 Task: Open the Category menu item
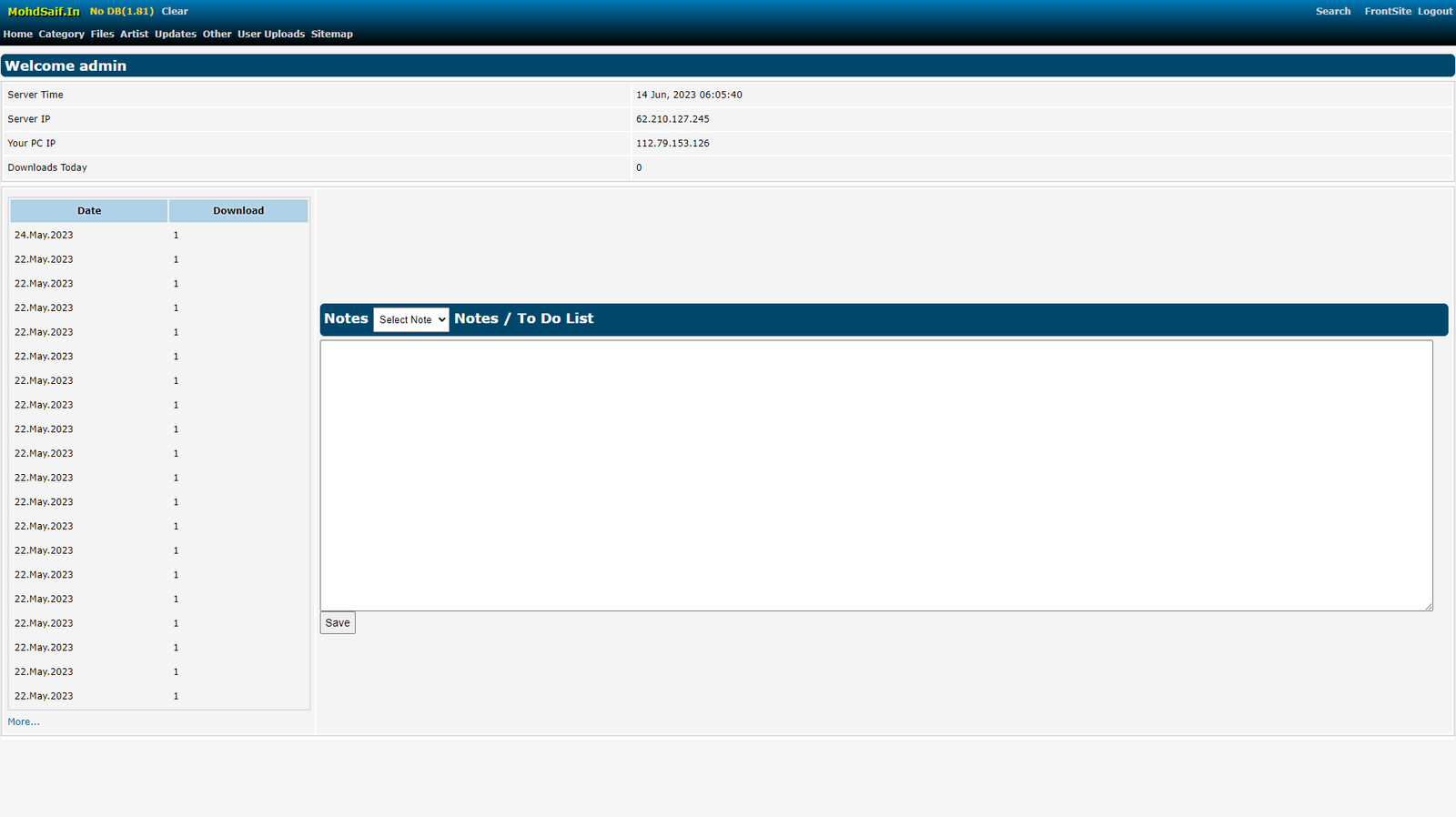tap(61, 34)
